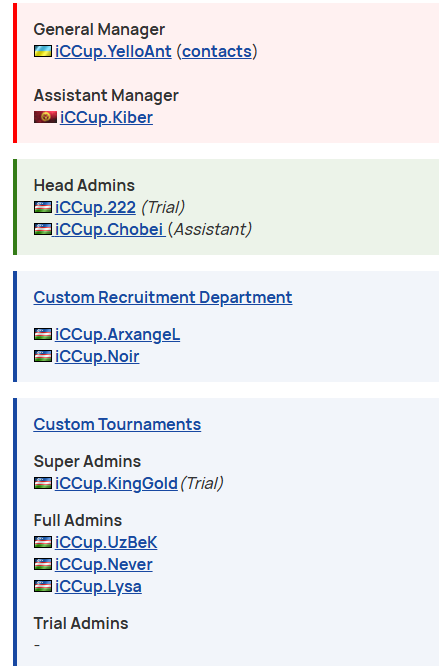Screen dimensions: 439x666
Task: Click the flag icon next to iCCup.Chobei
Action: point(43,229)
